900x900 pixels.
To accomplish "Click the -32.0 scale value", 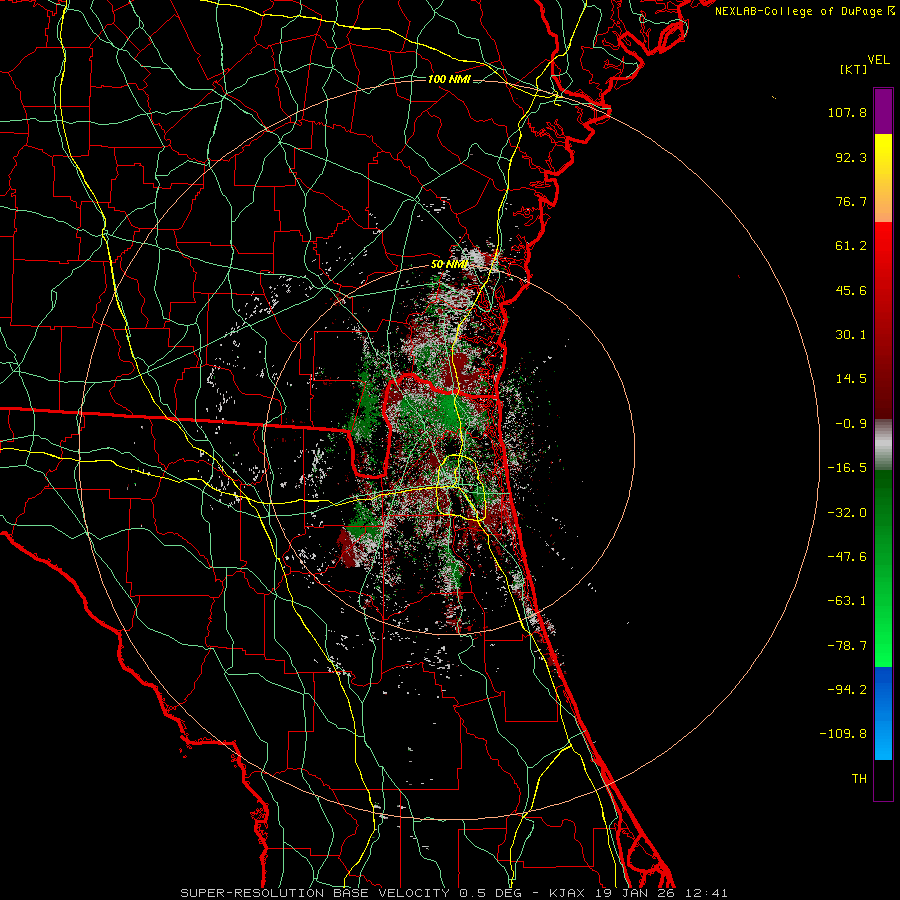I will coord(847,513).
